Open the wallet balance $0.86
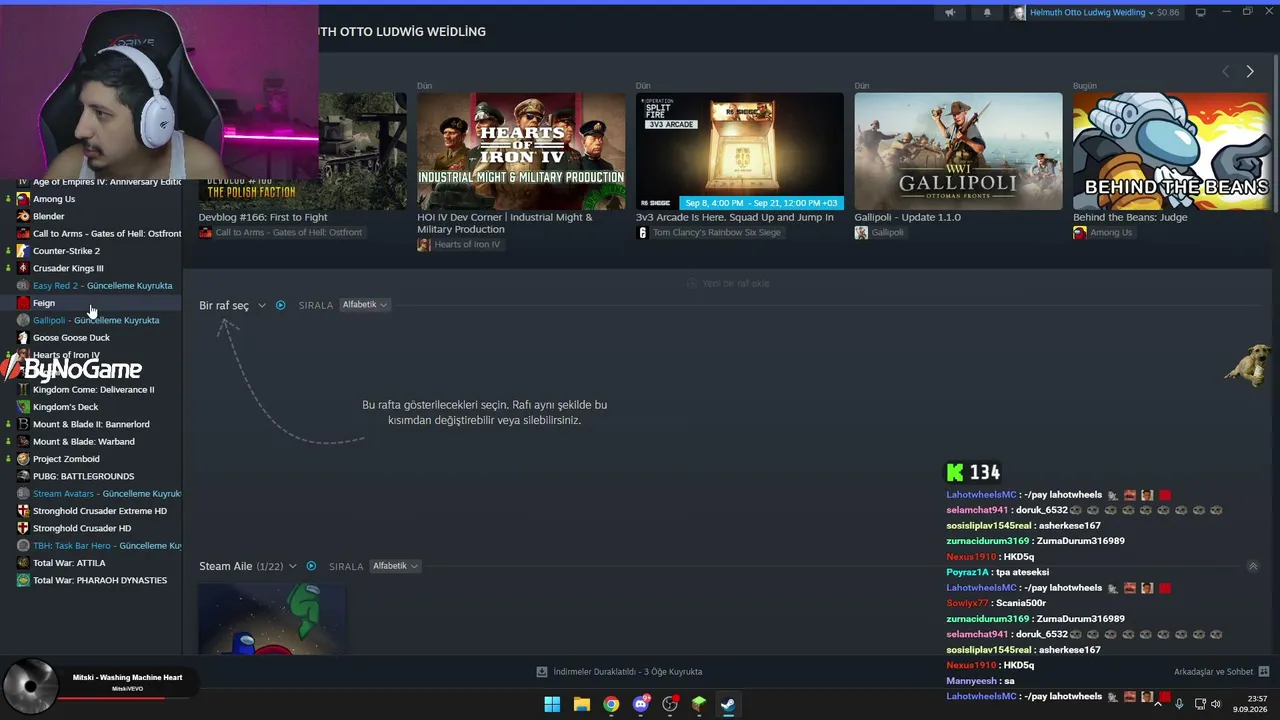 pos(1168,13)
